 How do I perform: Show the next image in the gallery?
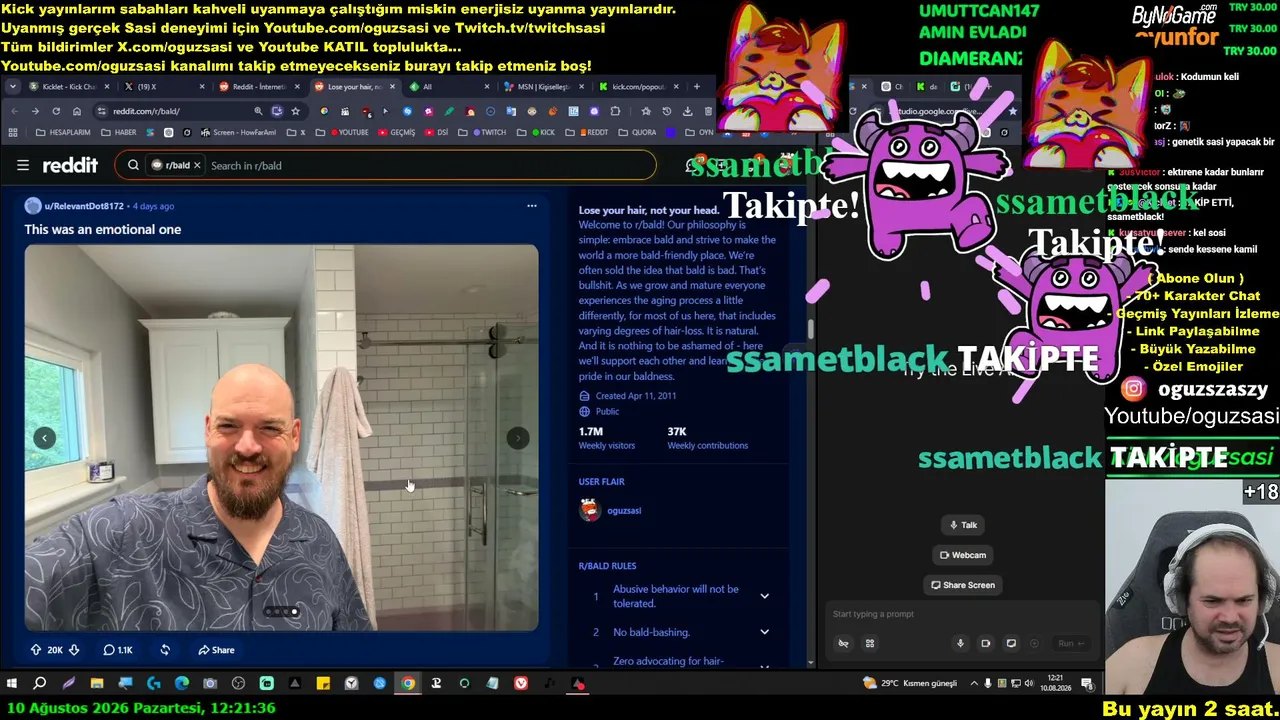tap(518, 438)
